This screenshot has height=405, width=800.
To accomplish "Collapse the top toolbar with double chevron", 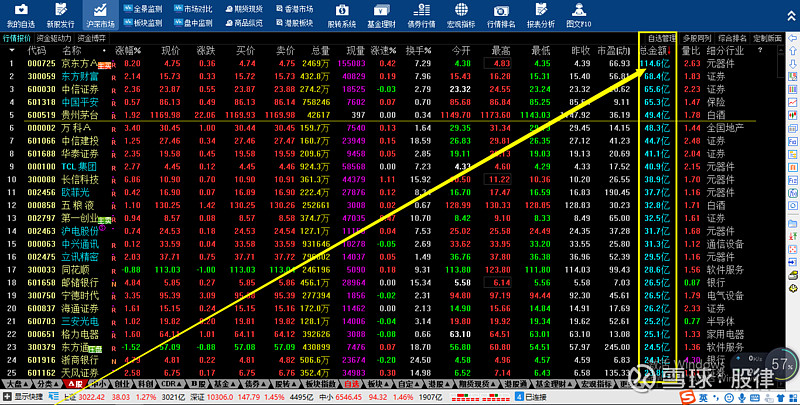I will [x=791, y=16].
